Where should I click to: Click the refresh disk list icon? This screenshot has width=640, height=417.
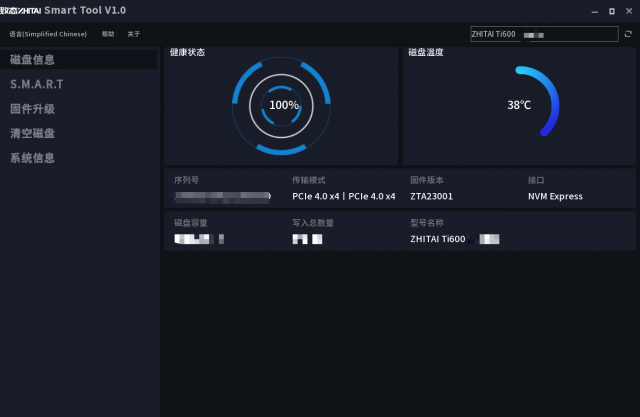coord(628,34)
